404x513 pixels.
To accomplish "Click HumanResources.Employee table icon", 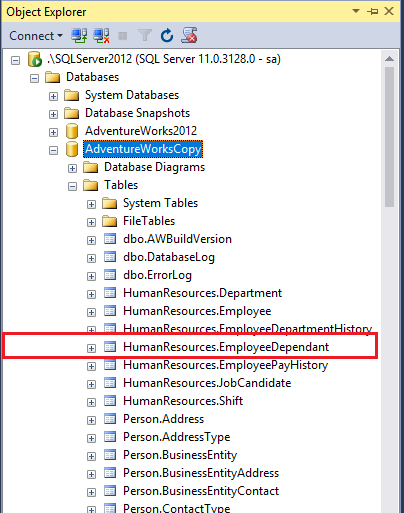I will click(110, 311).
